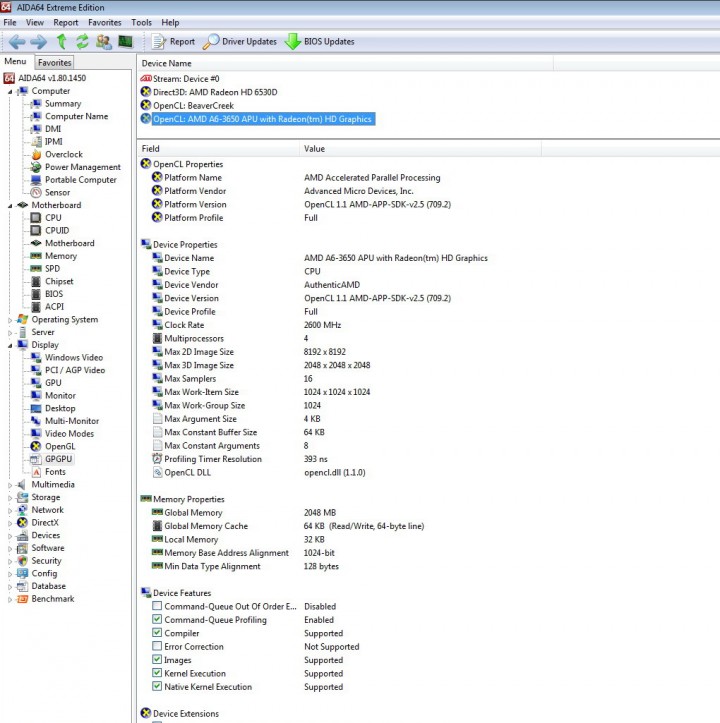Image resolution: width=720 pixels, height=723 pixels.
Task: Click the Error Correction checkbox
Action: coord(157,646)
